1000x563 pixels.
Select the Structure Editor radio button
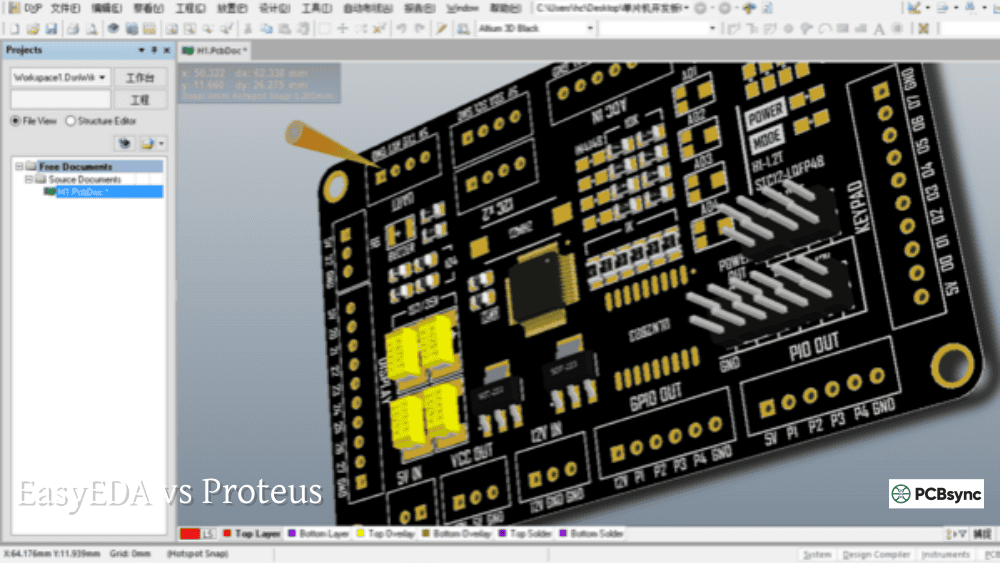click(70, 121)
